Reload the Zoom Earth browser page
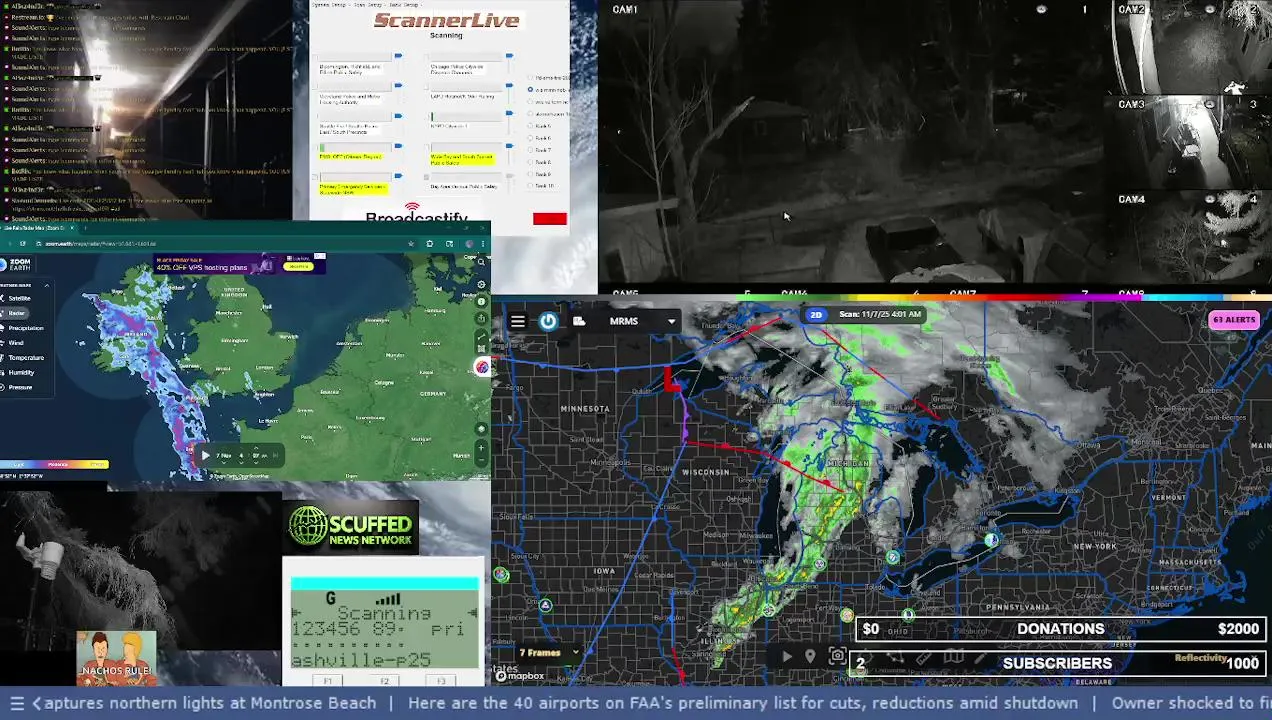Image resolution: width=1272 pixels, height=720 pixels. (x=23, y=244)
